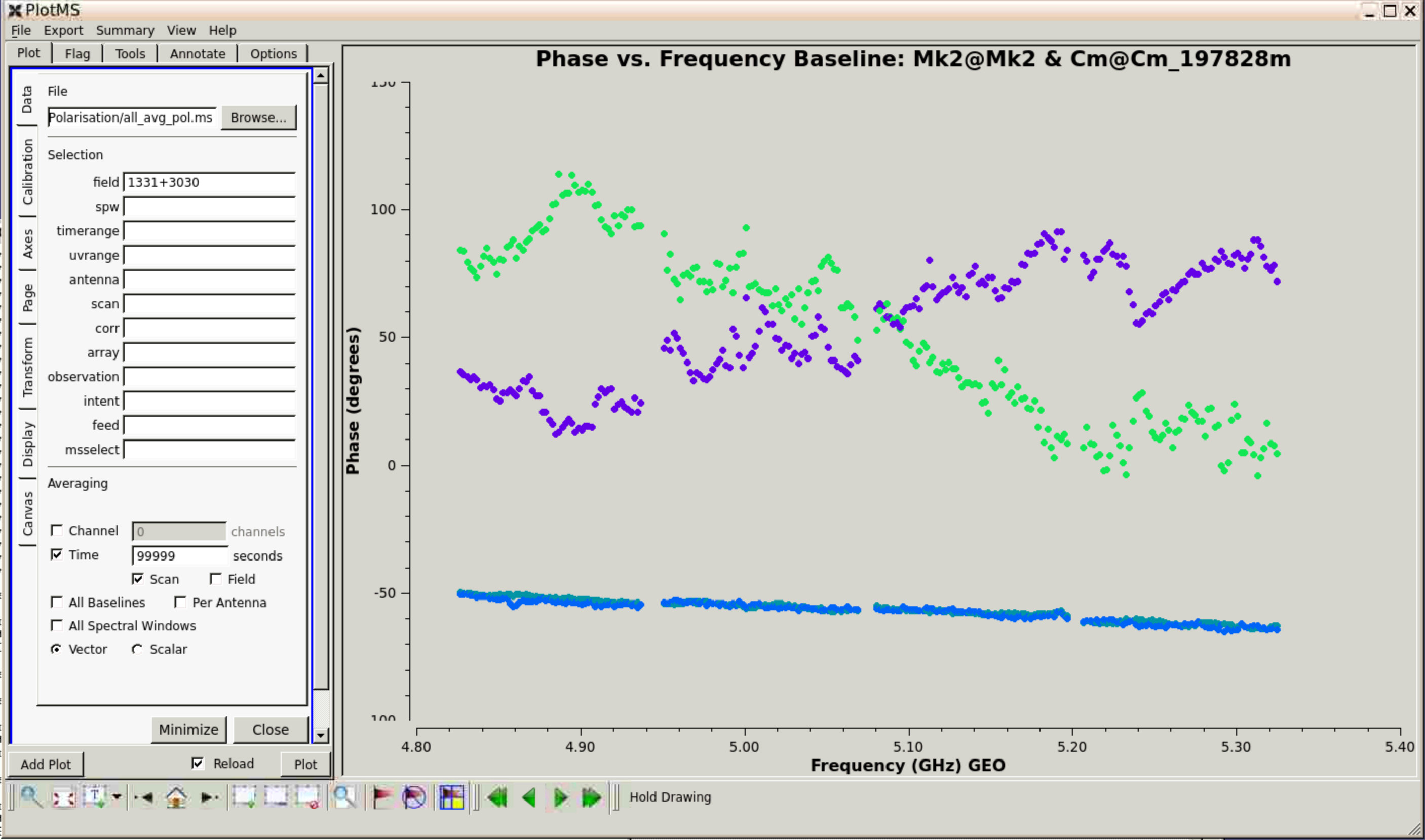This screenshot has width=1425, height=840.
Task: Go to next plot page
Action: [x=560, y=797]
